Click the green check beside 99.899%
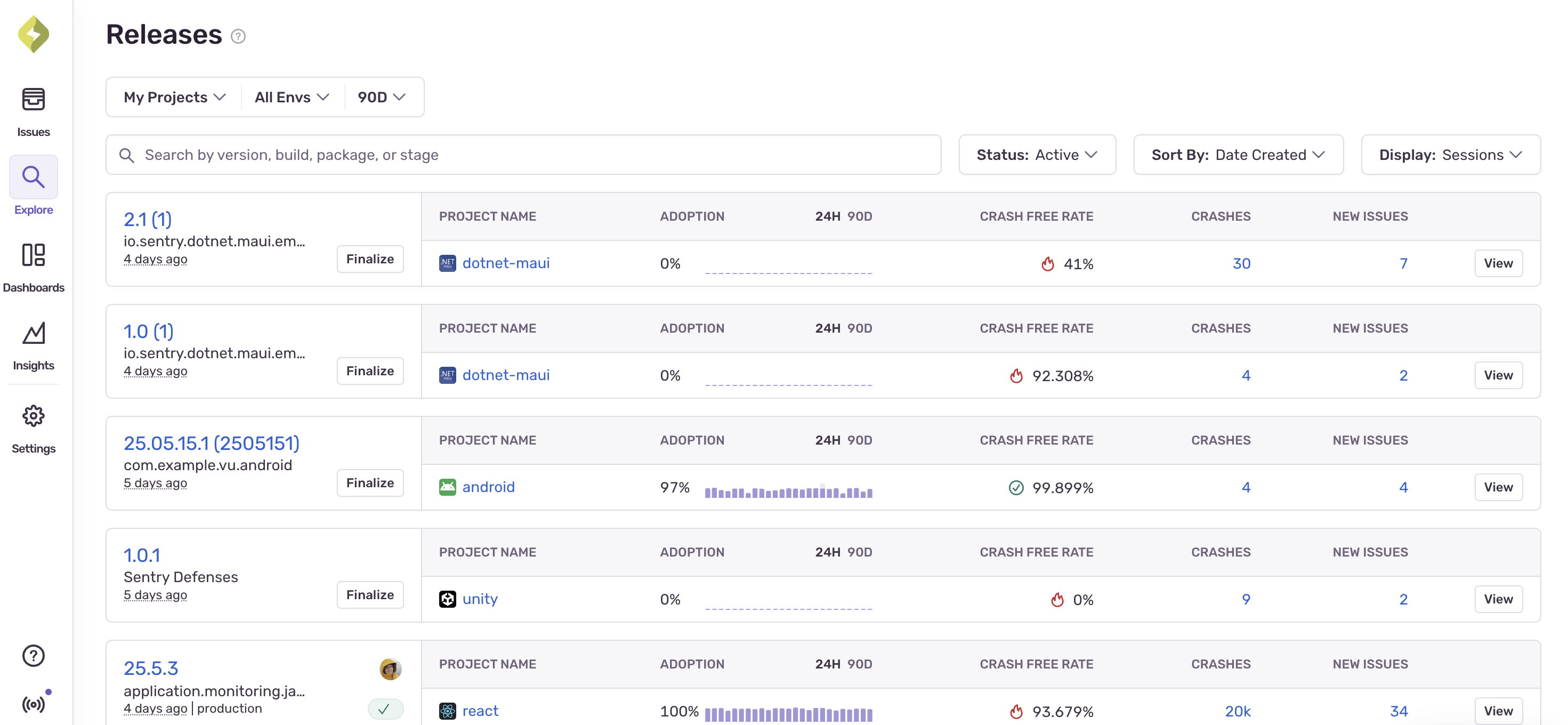1568x725 pixels. click(x=1015, y=487)
